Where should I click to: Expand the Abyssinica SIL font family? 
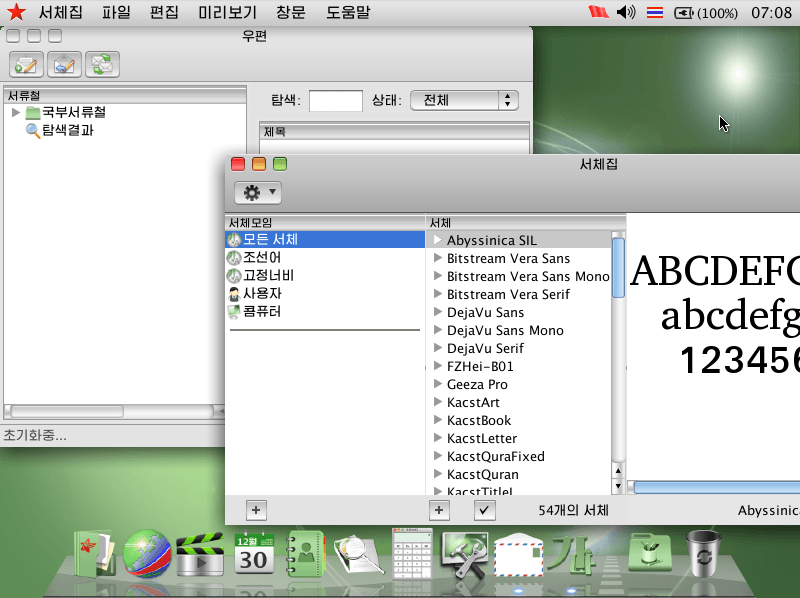coord(437,239)
